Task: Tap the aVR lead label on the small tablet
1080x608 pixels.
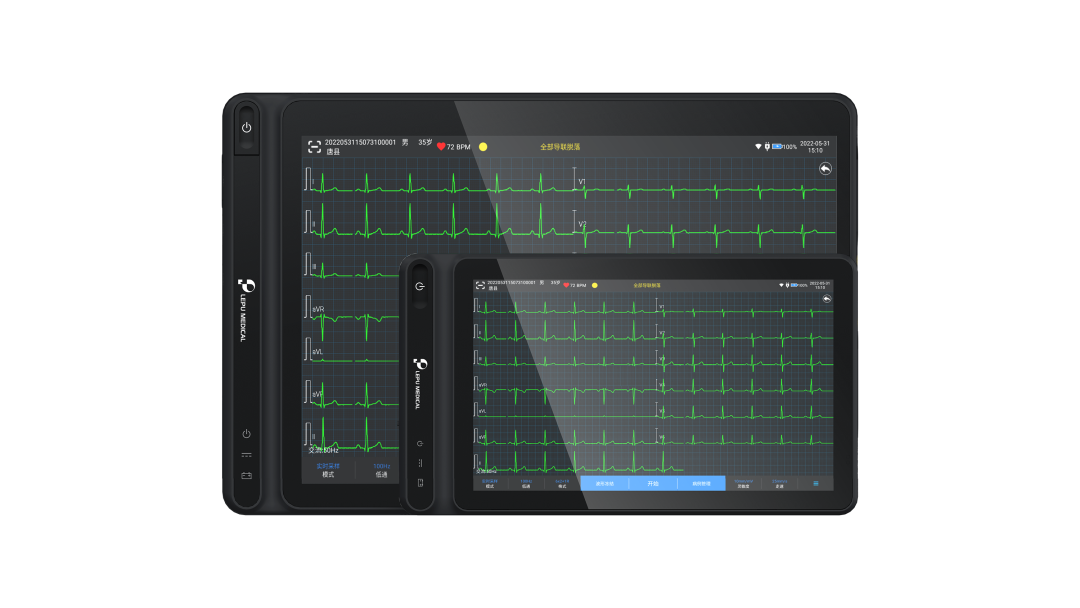Action: [483, 385]
